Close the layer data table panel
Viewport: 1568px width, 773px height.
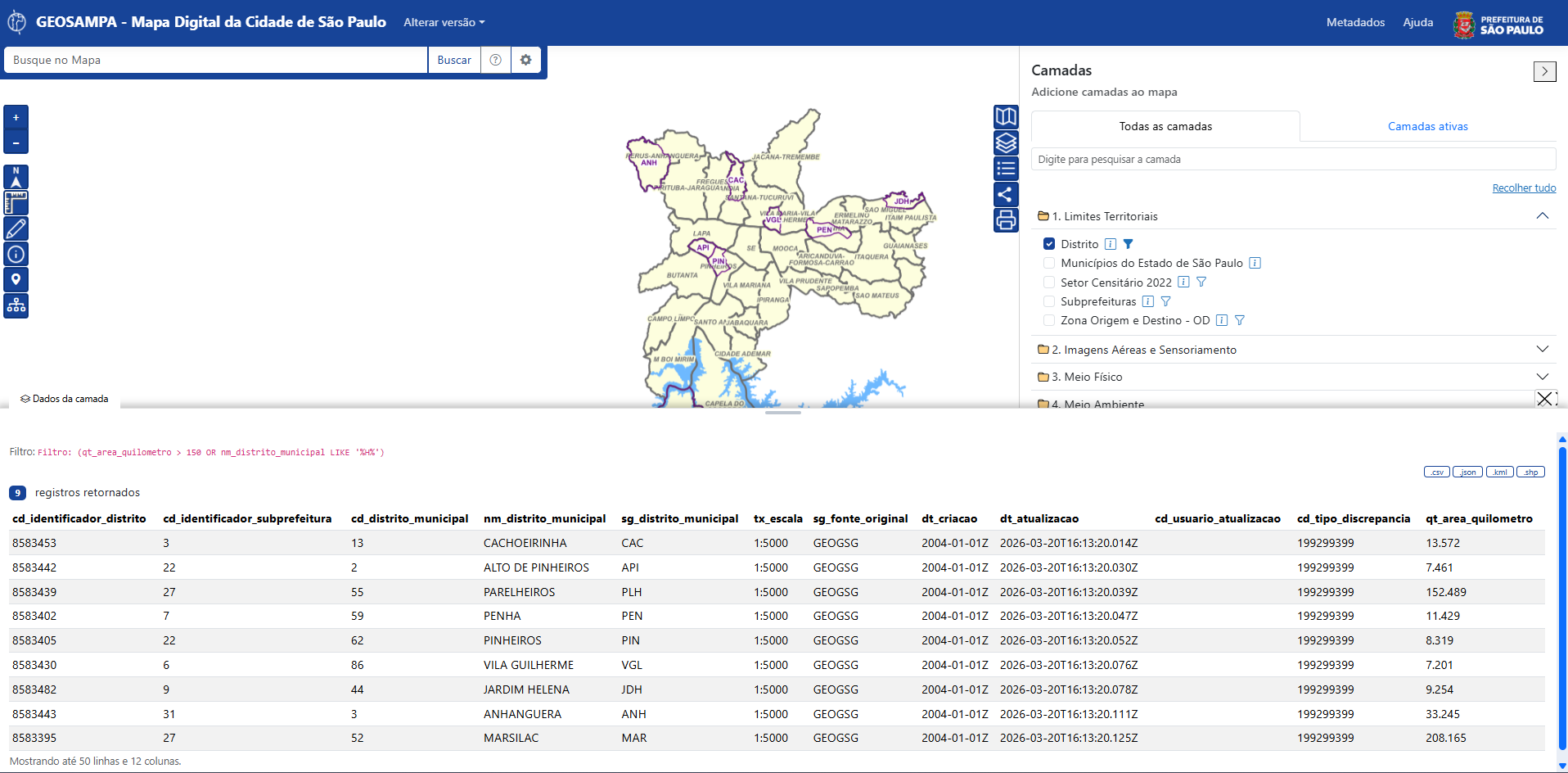point(1544,399)
